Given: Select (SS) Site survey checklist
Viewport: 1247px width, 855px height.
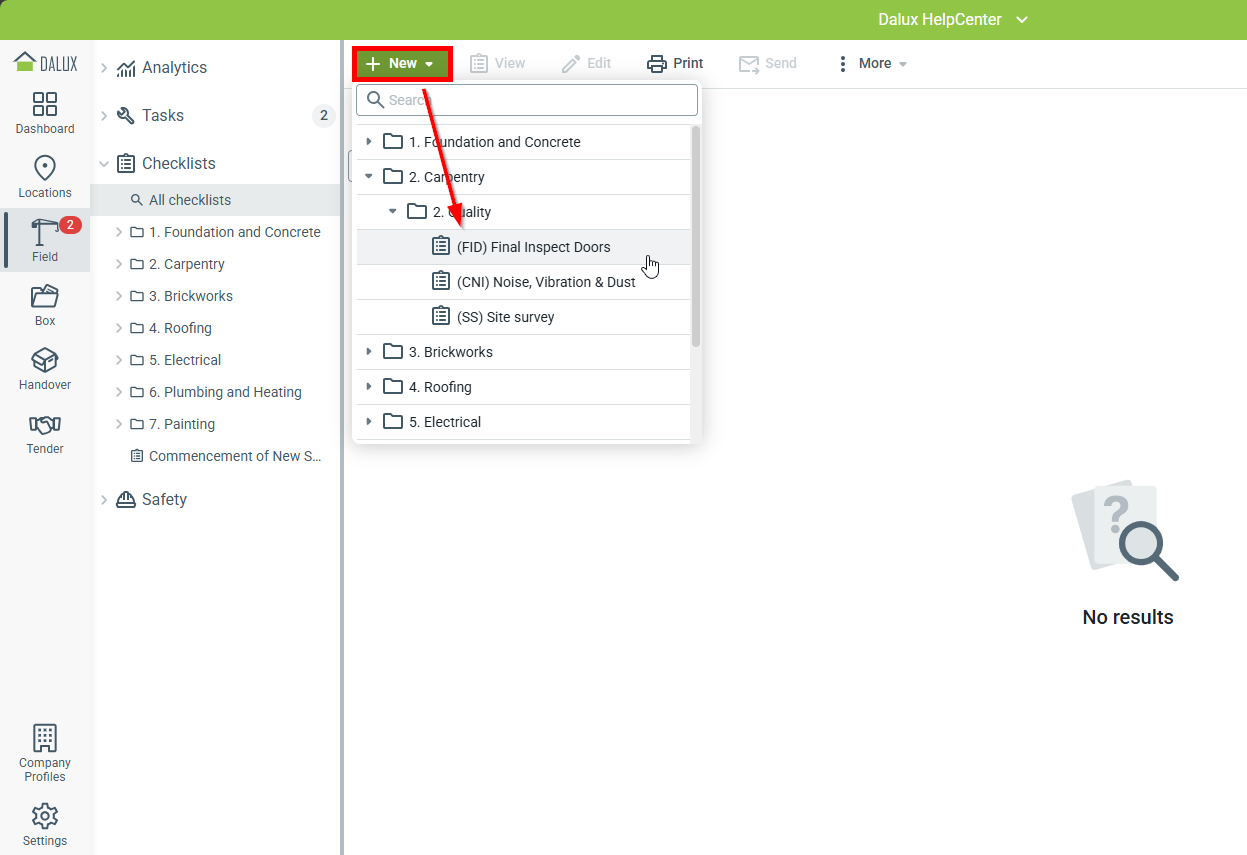Looking at the screenshot, I should [x=505, y=317].
